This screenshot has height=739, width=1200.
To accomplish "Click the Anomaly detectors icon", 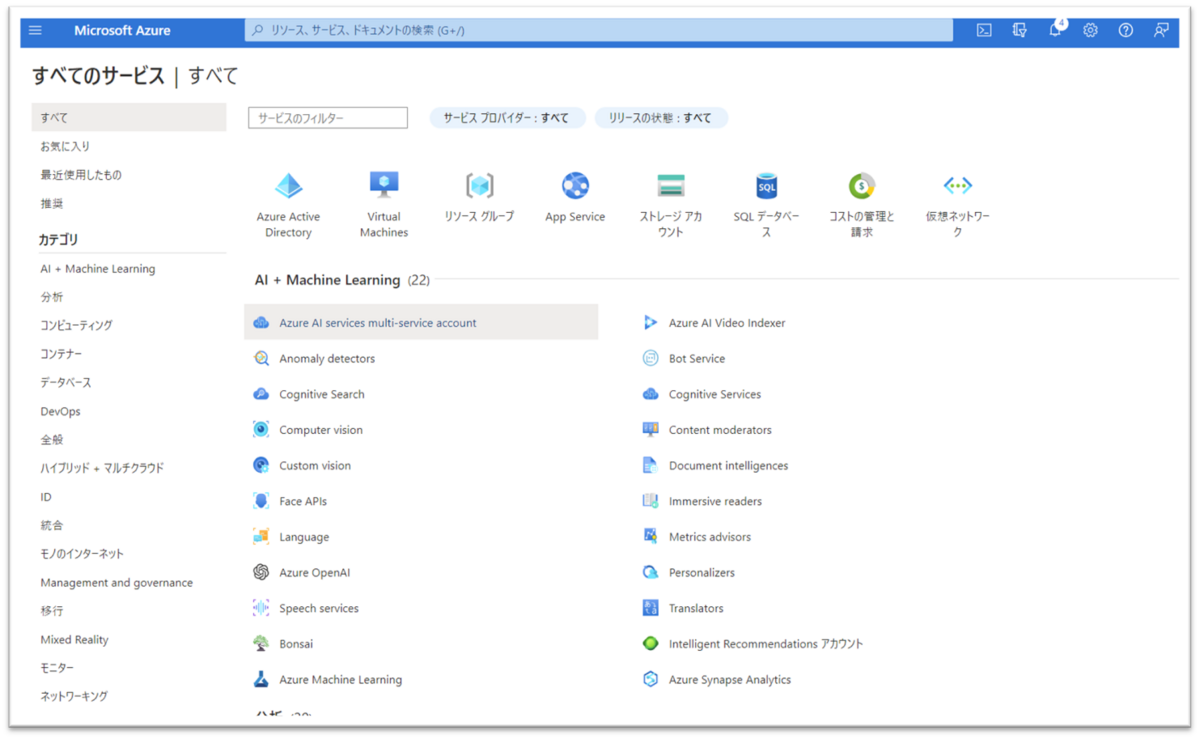I will 261,358.
